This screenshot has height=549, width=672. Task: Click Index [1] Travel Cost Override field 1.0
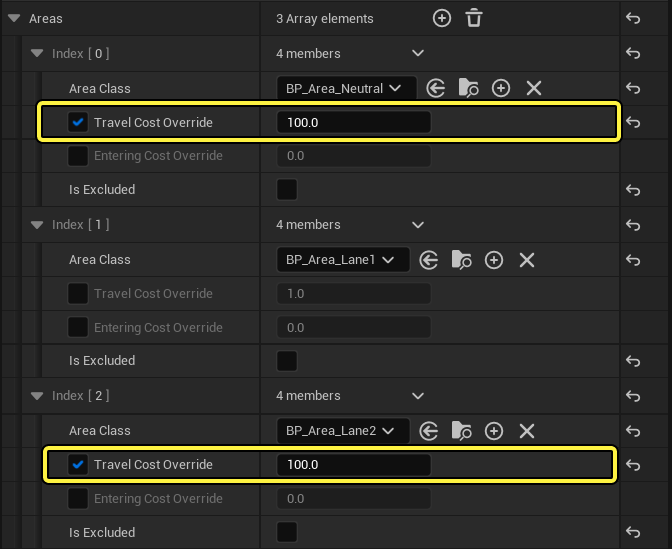(354, 294)
